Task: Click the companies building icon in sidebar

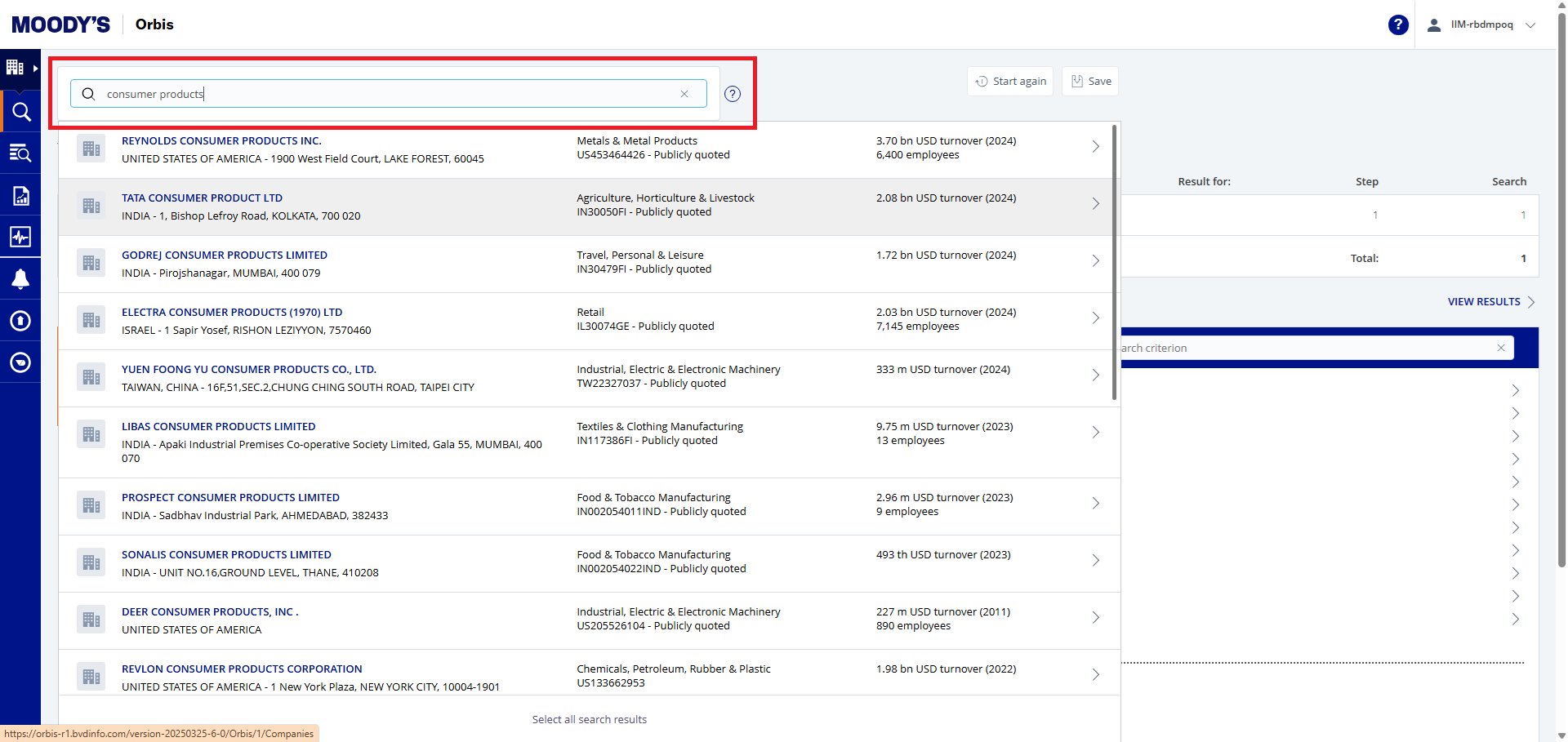Action: [x=16, y=68]
